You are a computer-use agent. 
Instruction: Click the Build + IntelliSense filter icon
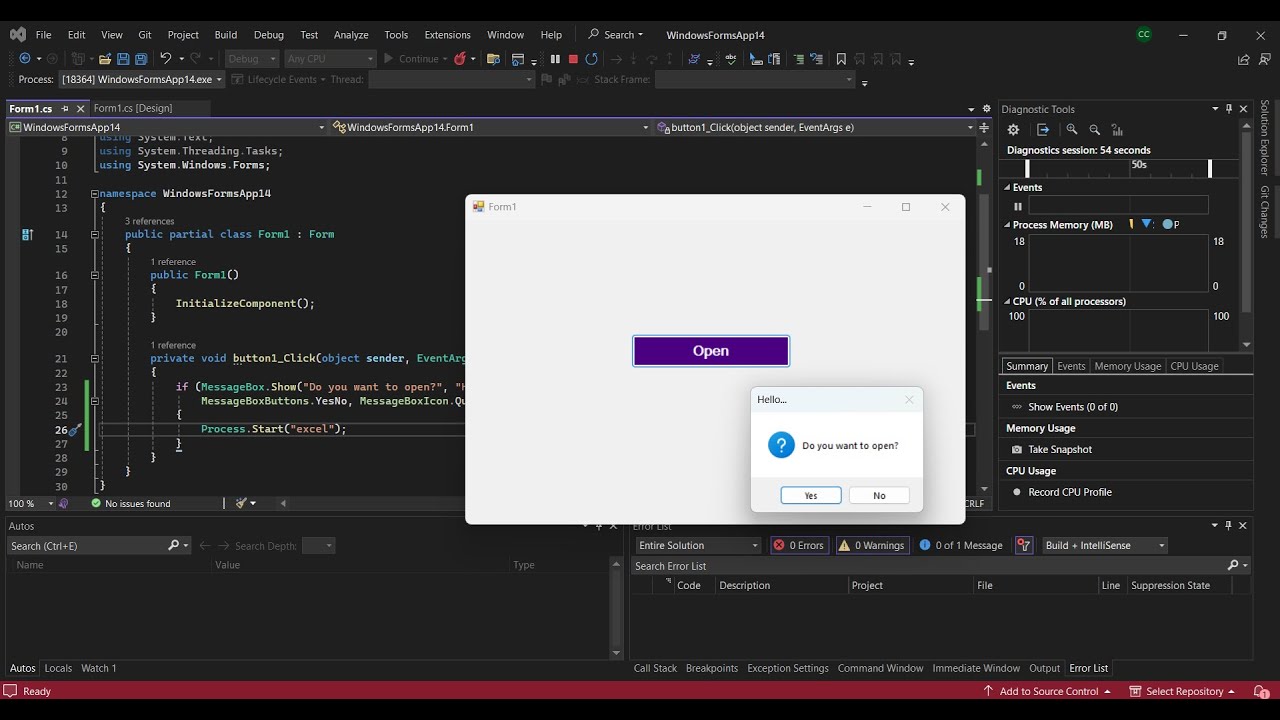pyautogui.click(x=1024, y=545)
